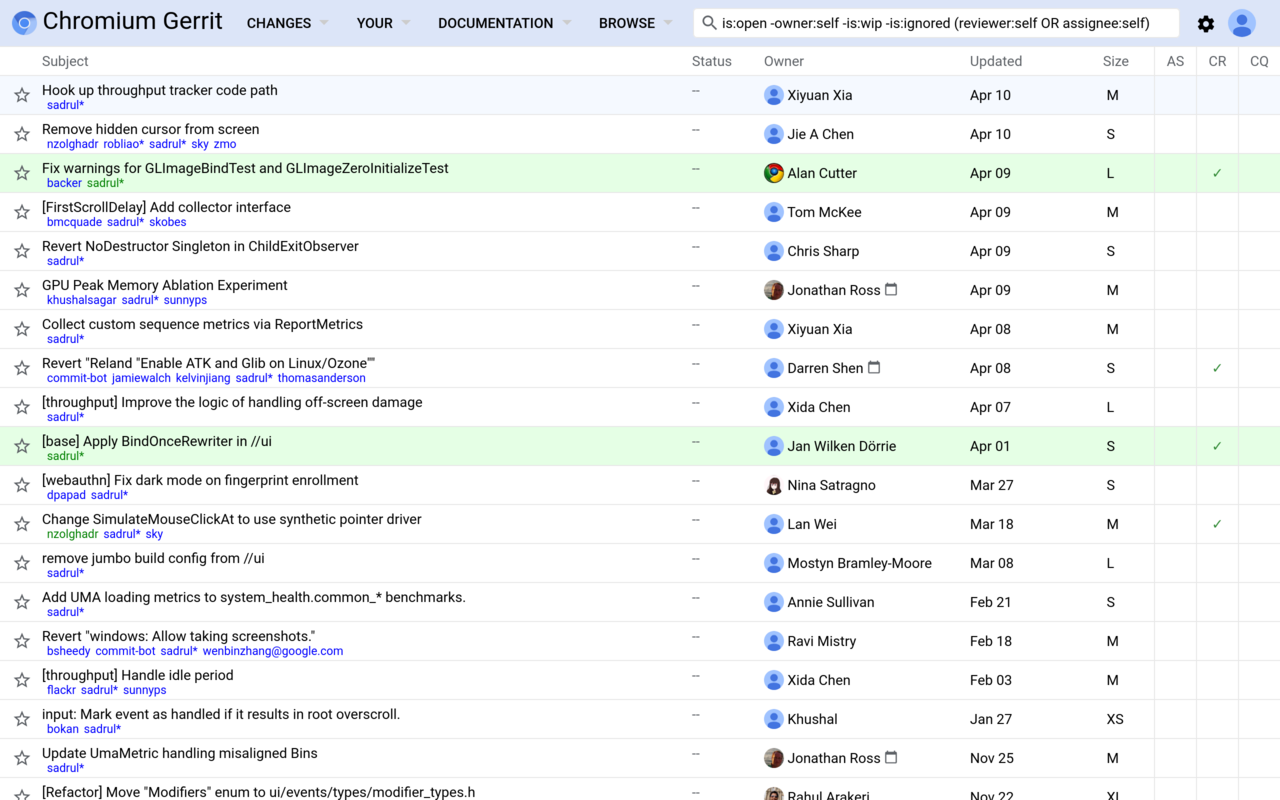Expand the BROWSE dropdown arrow

668,23
